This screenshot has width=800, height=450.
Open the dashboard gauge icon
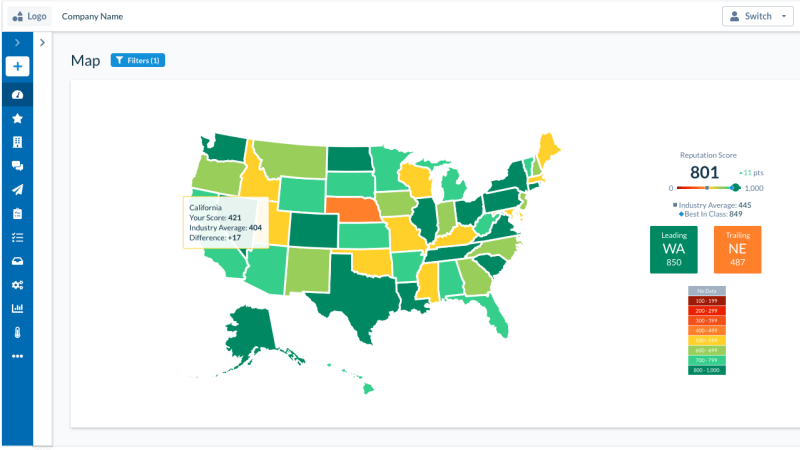(17, 94)
